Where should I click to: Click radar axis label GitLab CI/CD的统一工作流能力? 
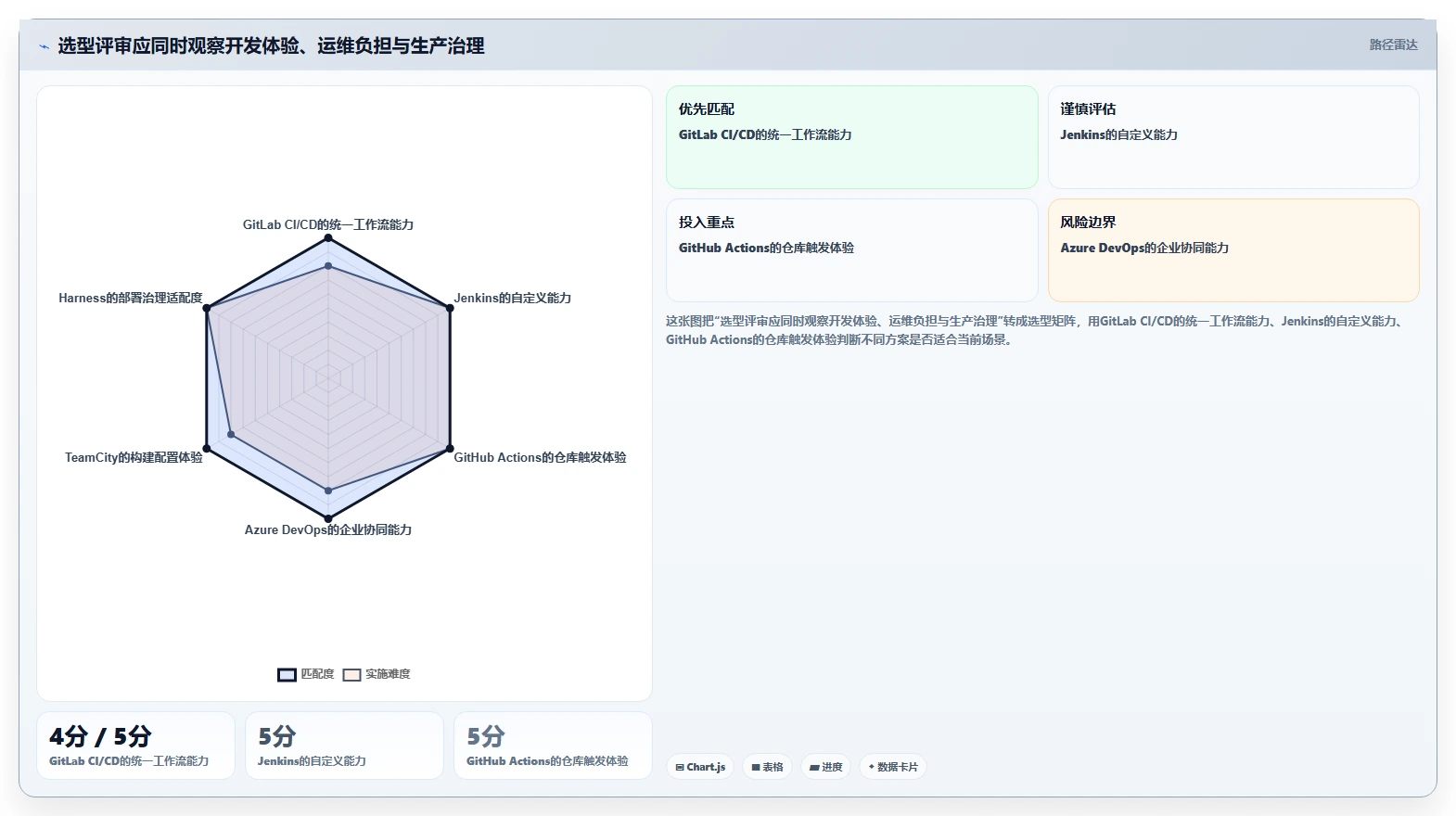point(328,224)
